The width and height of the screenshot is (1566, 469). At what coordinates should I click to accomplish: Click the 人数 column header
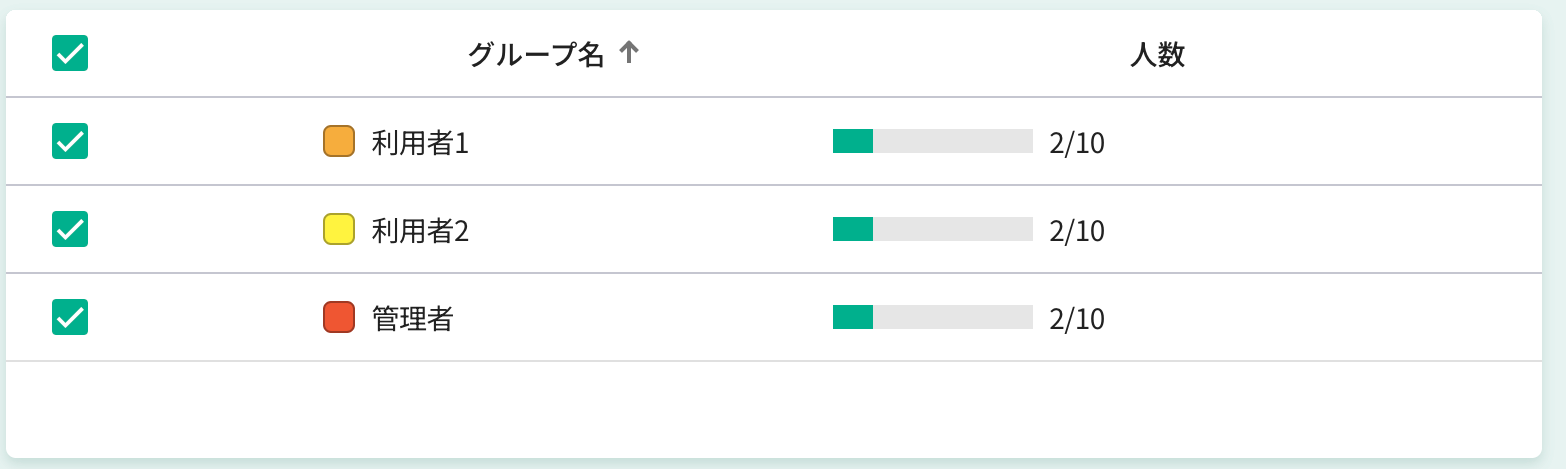(x=1157, y=55)
